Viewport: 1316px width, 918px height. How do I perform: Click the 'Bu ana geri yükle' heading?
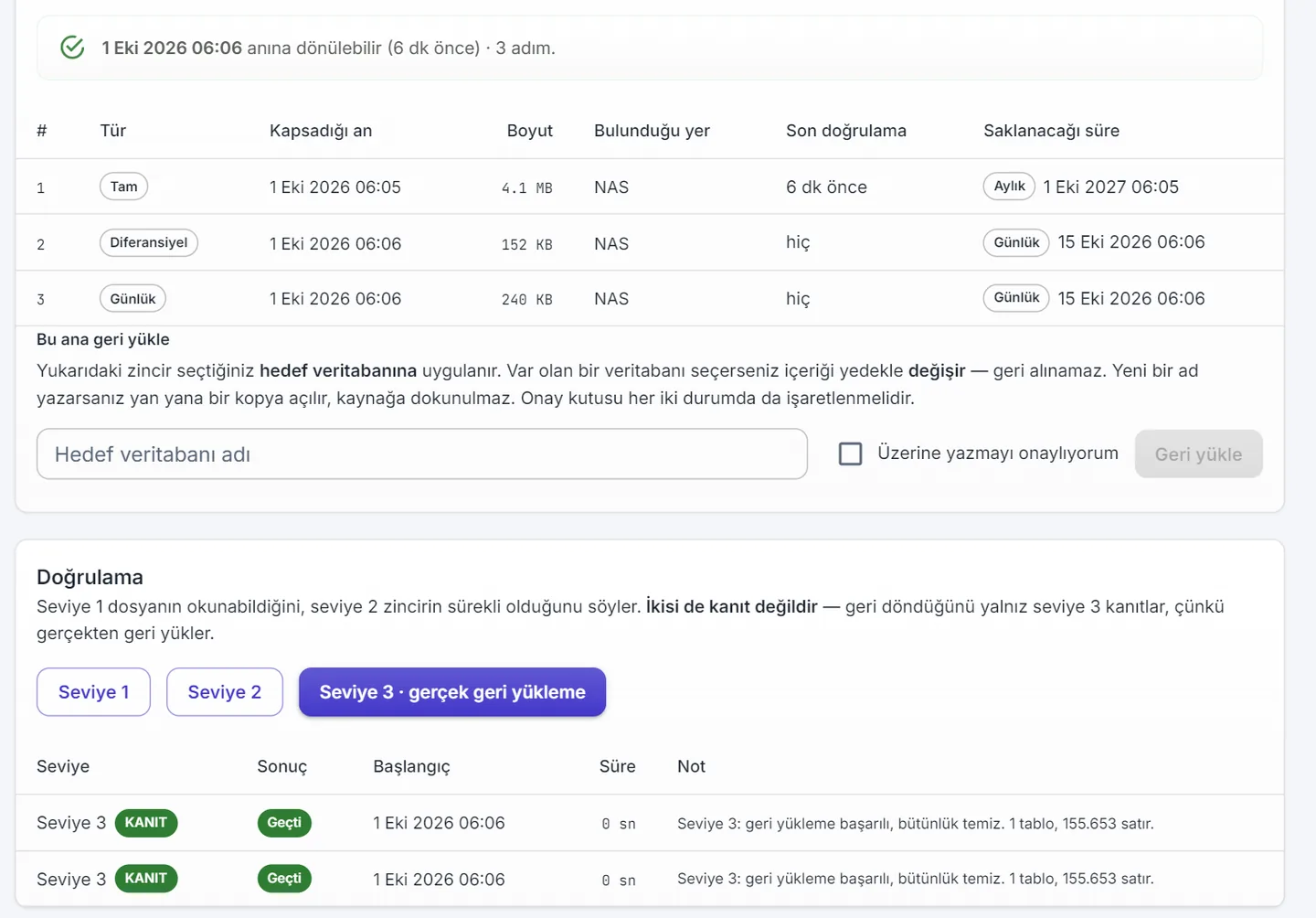click(x=103, y=339)
